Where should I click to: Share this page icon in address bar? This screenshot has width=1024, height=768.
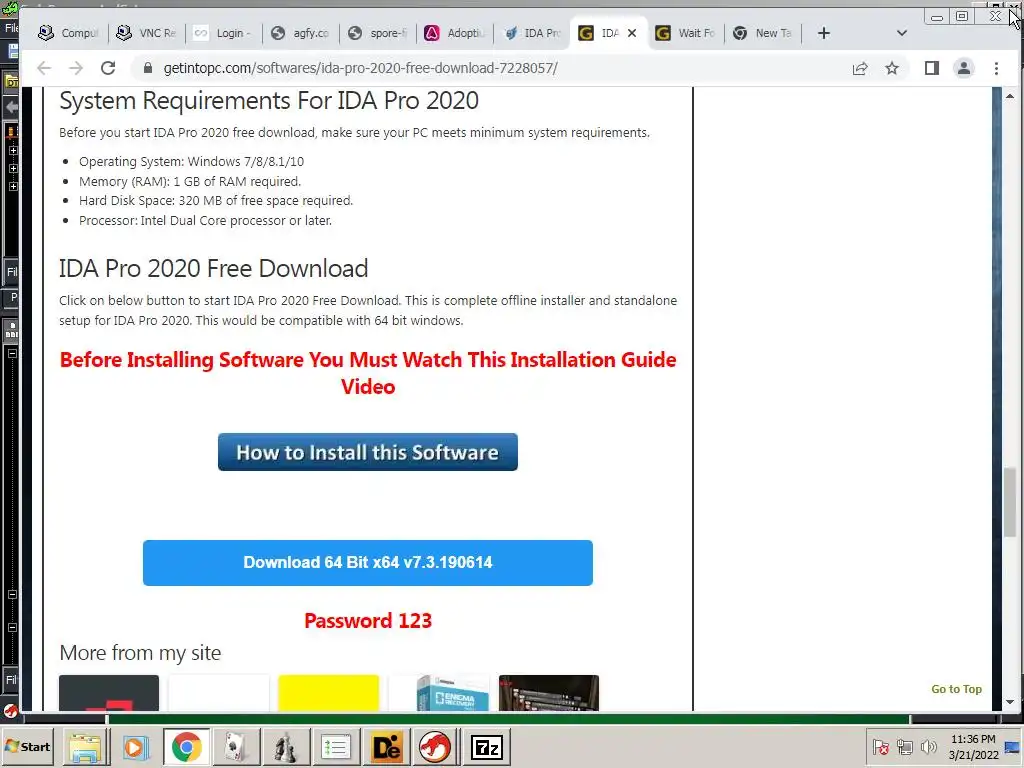pos(860,68)
